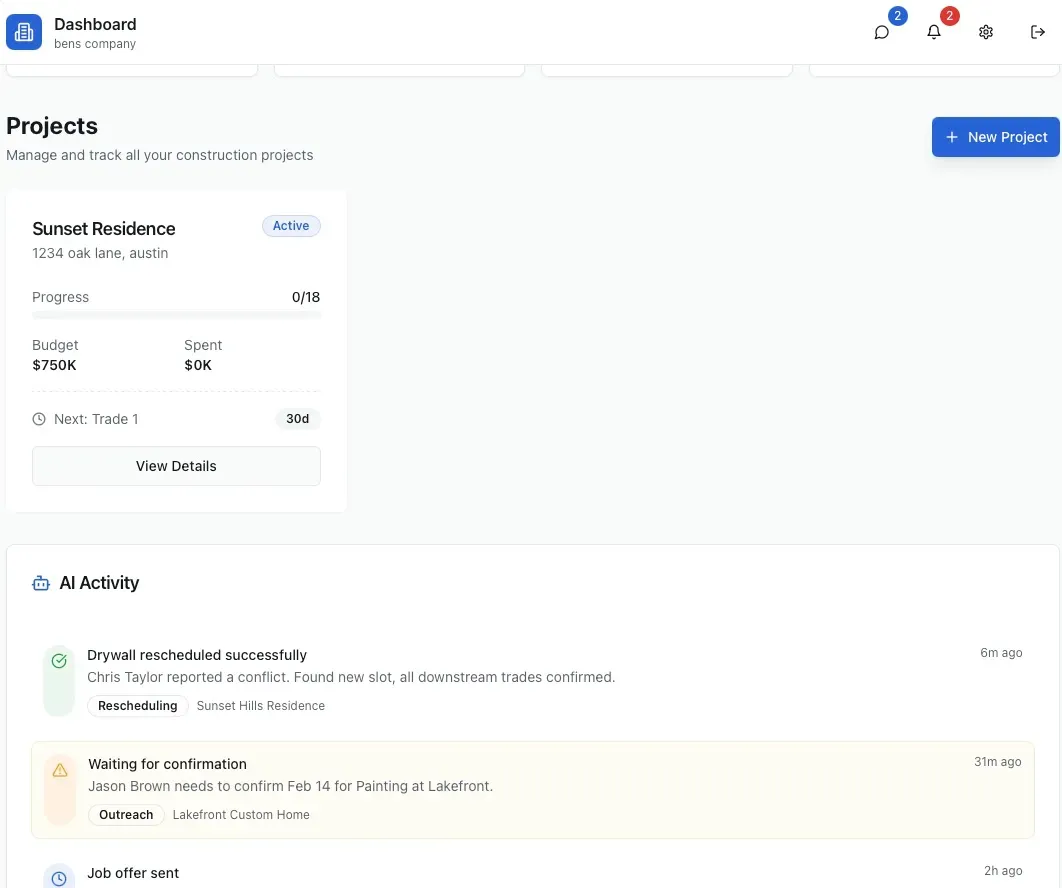
Task: Click the Jason Brown confirmation description
Action: tap(291, 786)
